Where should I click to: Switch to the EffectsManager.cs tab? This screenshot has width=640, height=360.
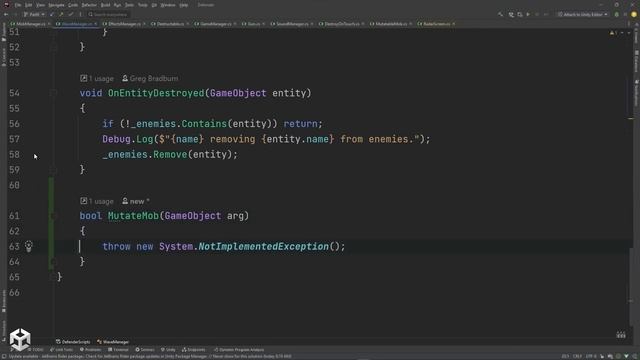tap(124, 24)
